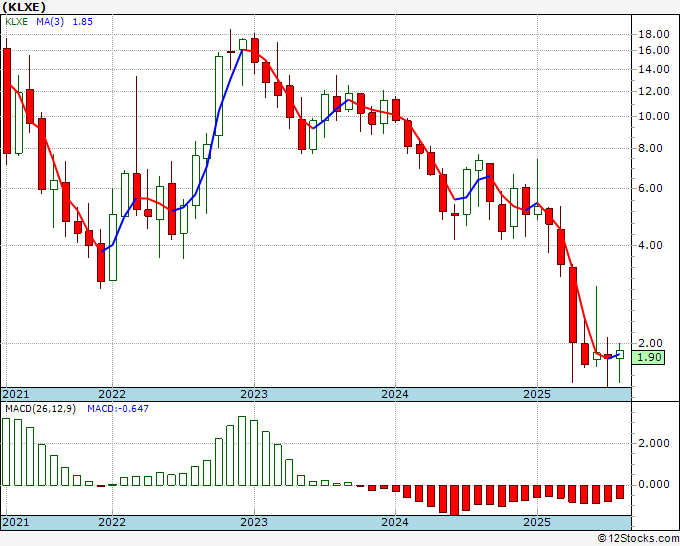This screenshot has width=680, height=546.
Task: Click the 2.00 price axis label
Action: 651,343
